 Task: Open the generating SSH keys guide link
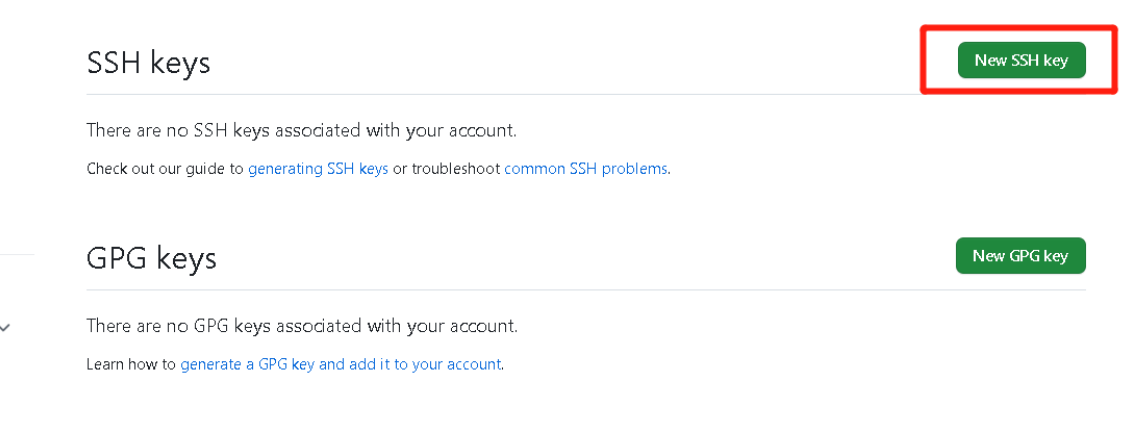(318, 169)
